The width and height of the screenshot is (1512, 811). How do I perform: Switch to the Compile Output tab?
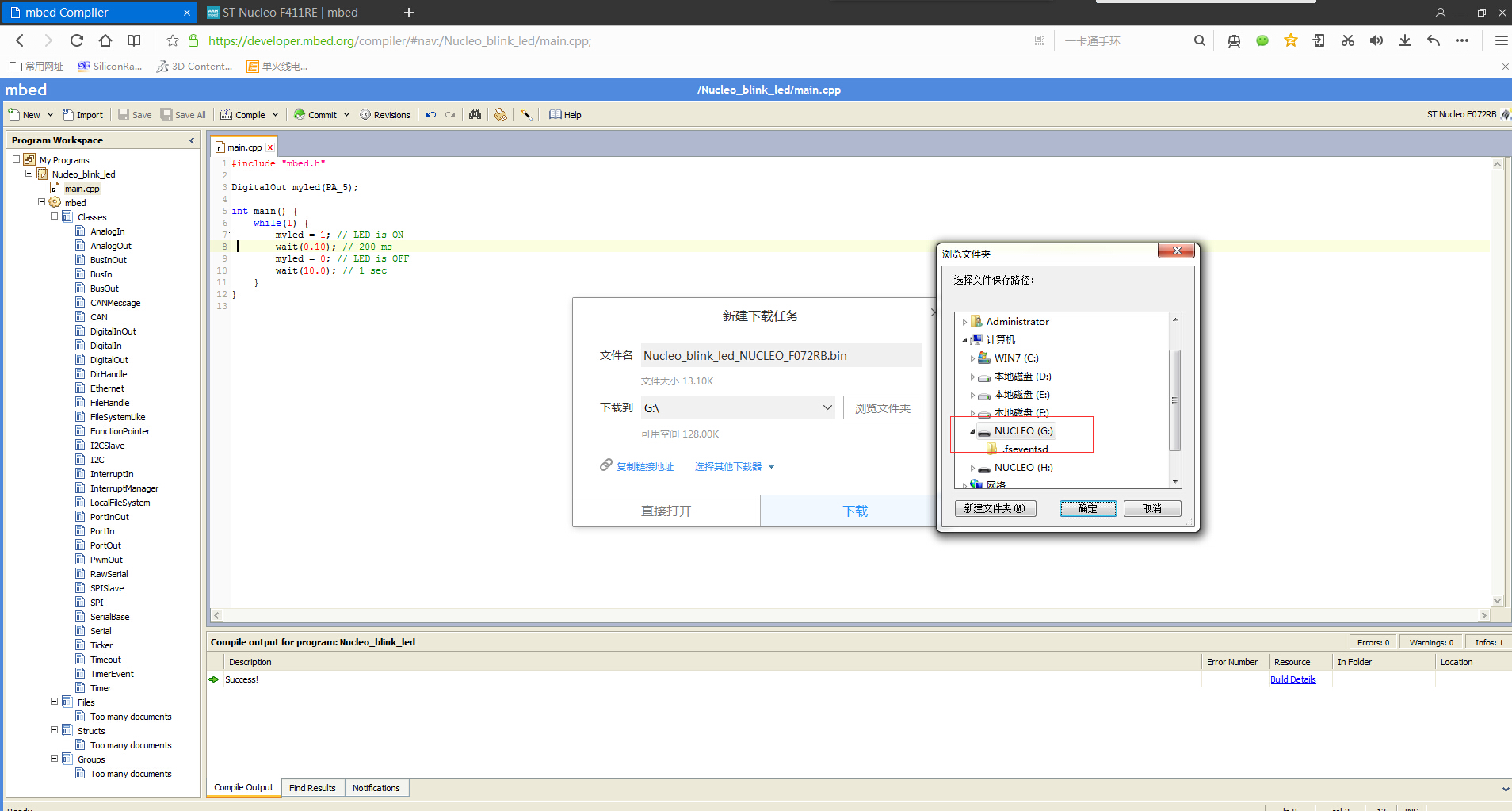pos(244,788)
